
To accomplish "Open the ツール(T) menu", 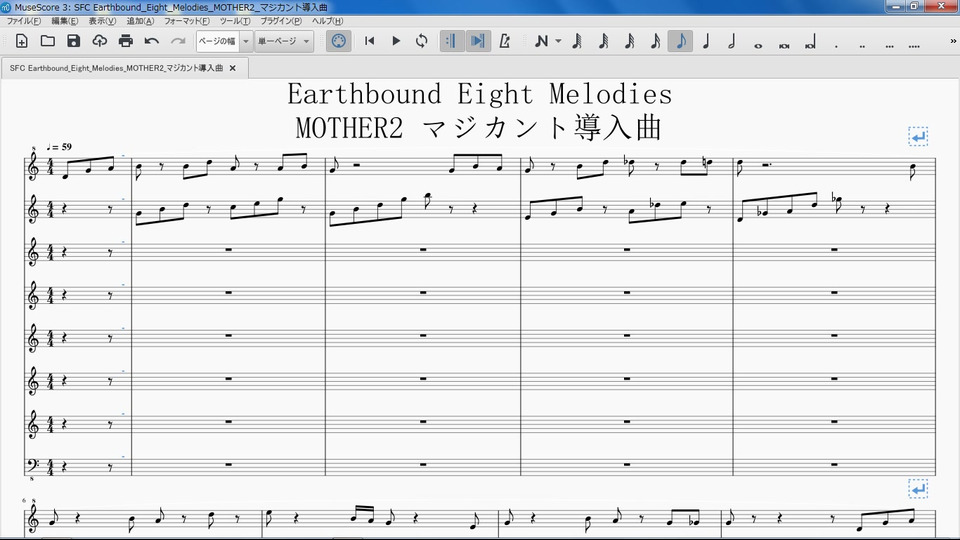I will point(235,21).
